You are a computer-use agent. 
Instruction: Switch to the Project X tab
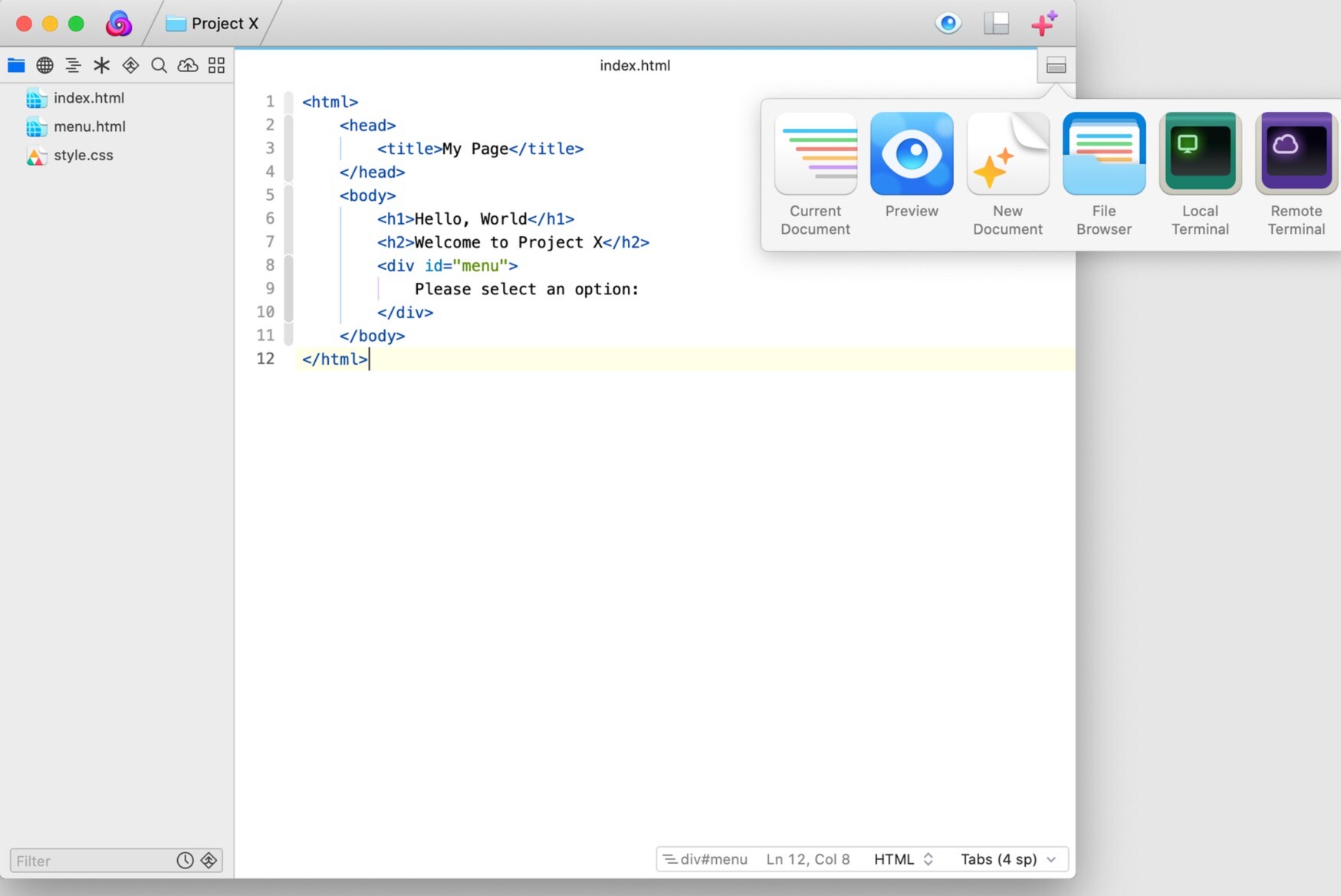213,24
